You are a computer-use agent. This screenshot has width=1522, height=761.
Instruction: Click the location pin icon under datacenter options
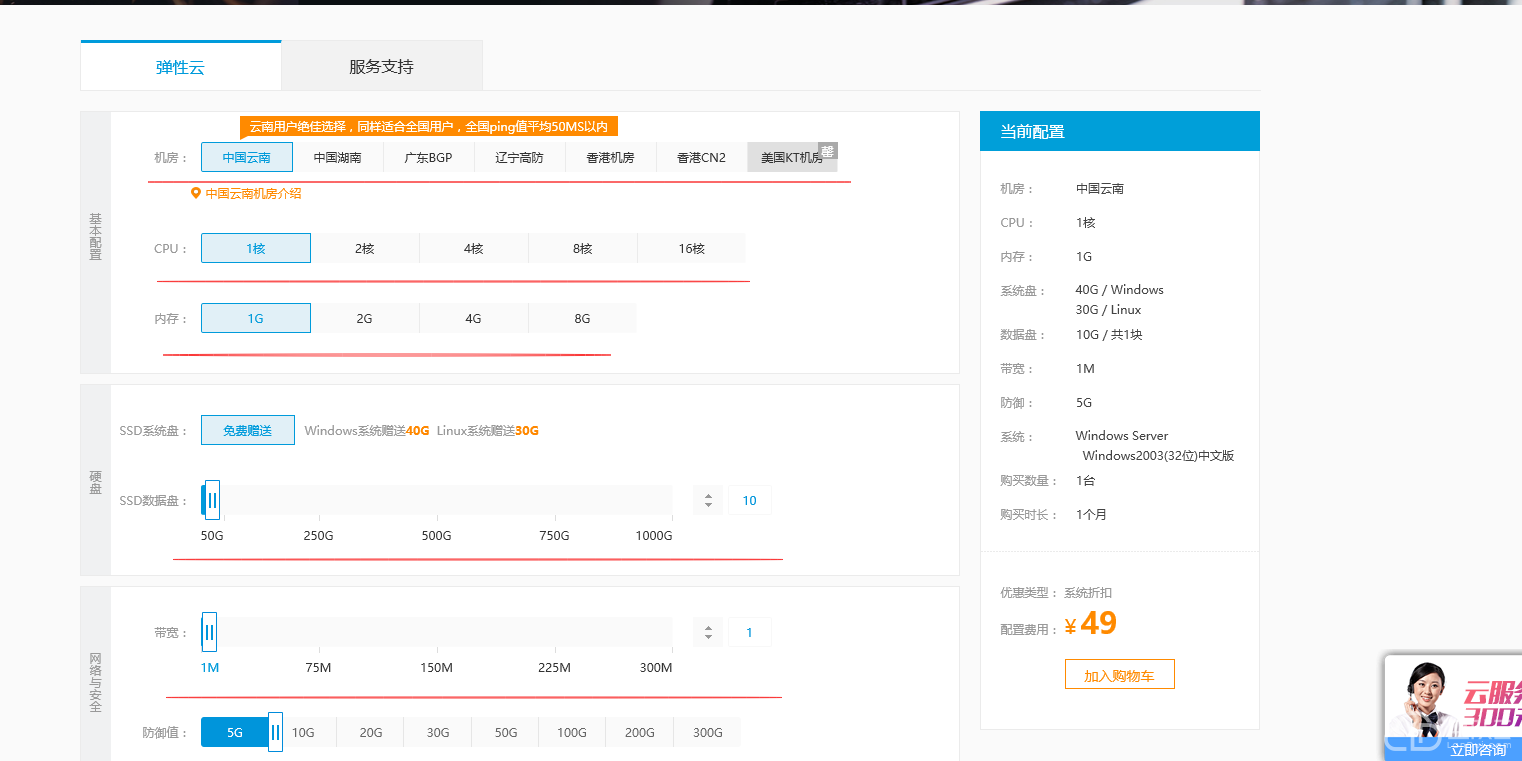[x=196, y=193]
